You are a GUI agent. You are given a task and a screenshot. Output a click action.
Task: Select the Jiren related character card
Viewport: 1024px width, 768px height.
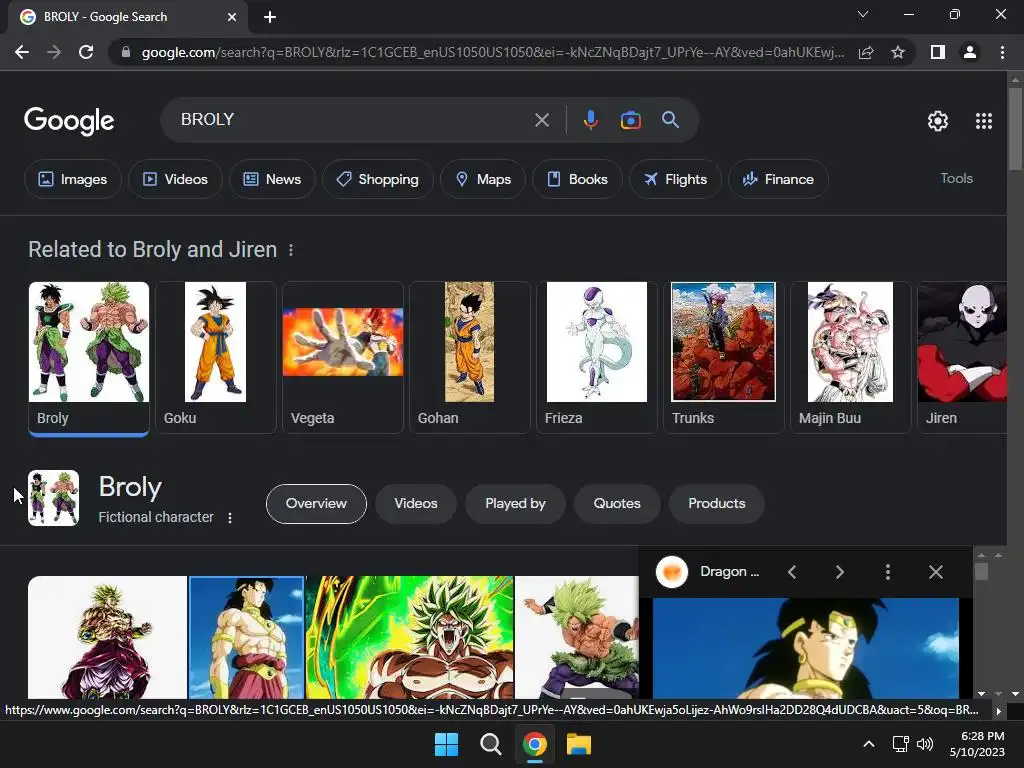pos(962,357)
